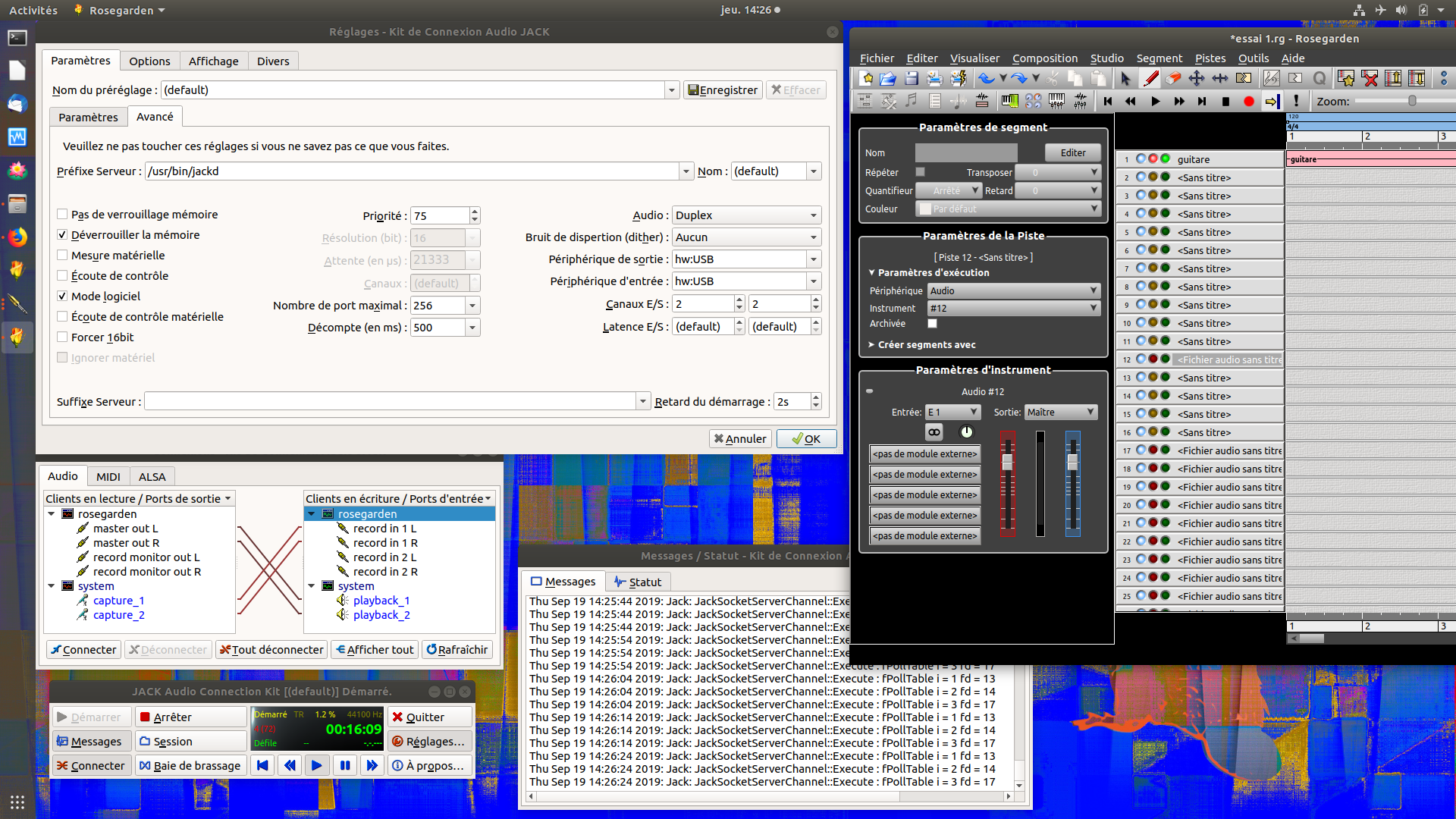Click Delete track icon with red X
Screen dimensions: 1456x819
[x=1370, y=78]
